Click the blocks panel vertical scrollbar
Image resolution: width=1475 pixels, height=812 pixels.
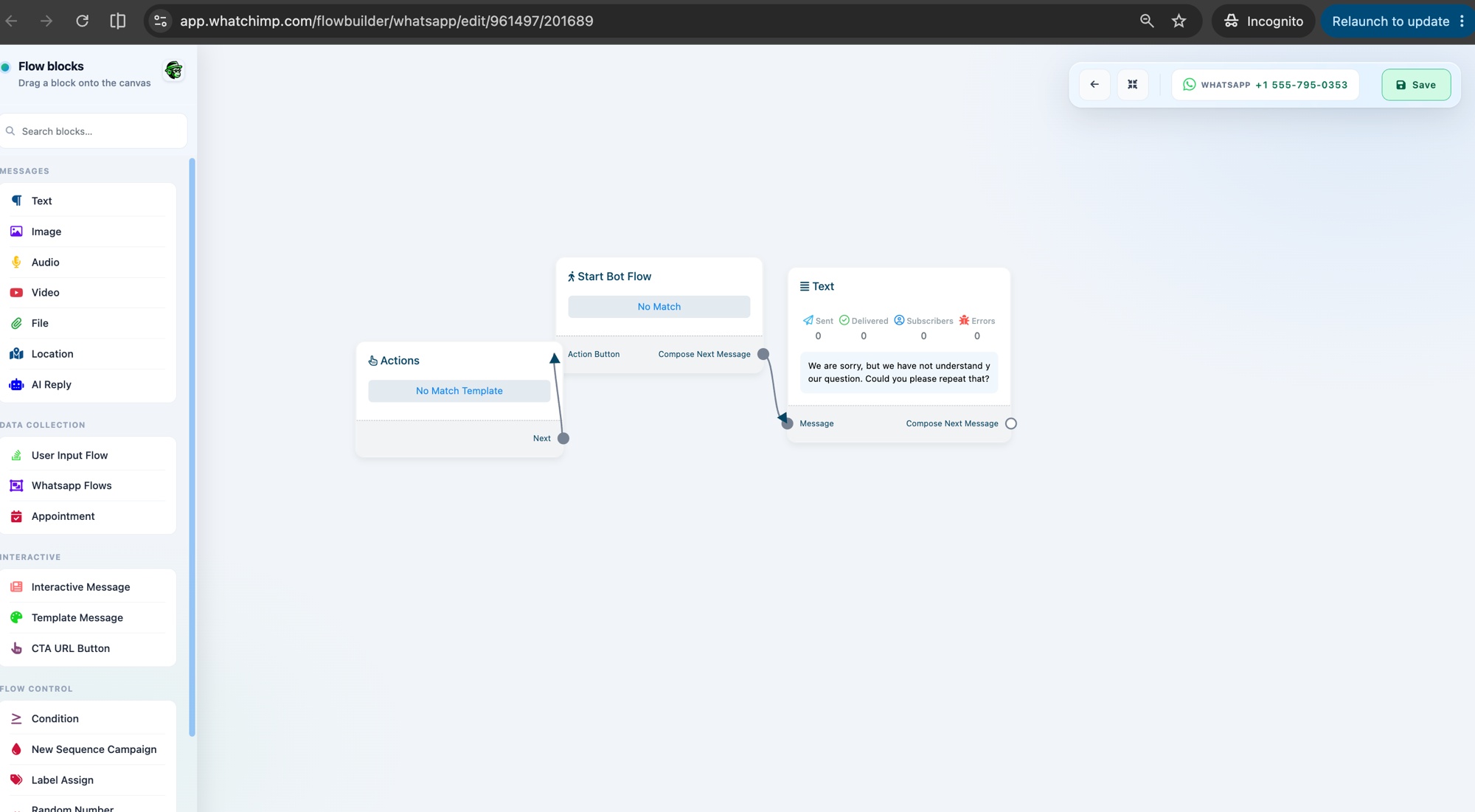coord(192,447)
